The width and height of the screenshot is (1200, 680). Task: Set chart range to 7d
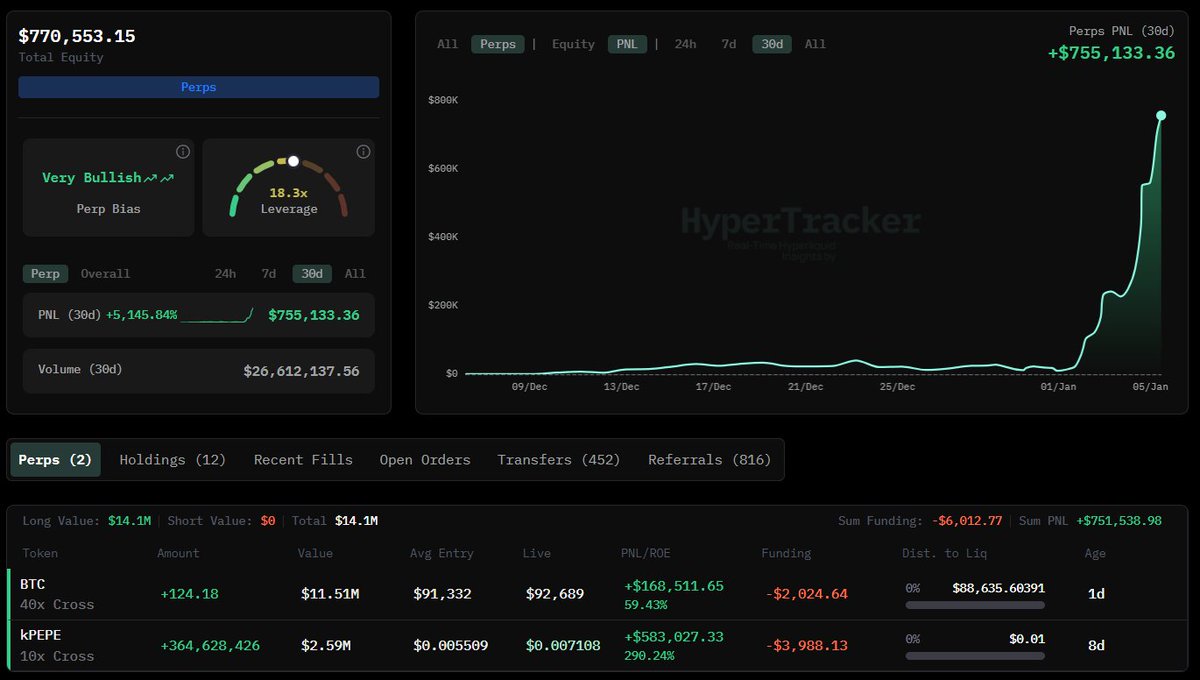coord(729,44)
